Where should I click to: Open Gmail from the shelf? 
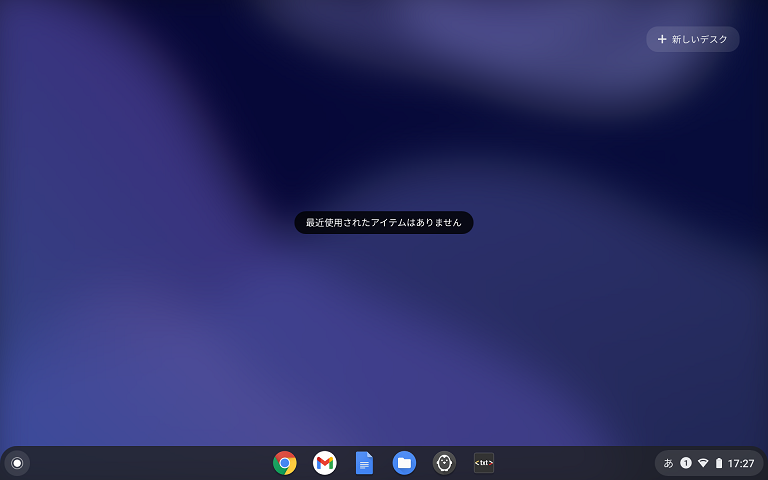(x=325, y=463)
